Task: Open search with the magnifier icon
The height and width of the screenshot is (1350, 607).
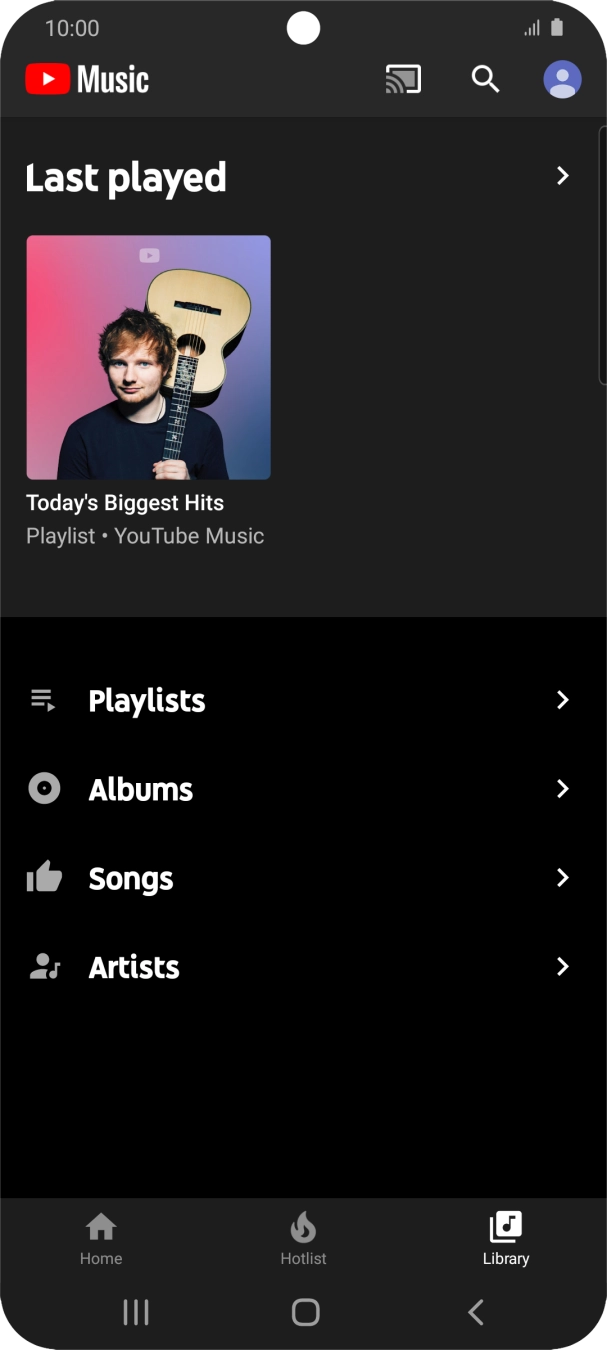Action: pyautogui.click(x=485, y=78)
